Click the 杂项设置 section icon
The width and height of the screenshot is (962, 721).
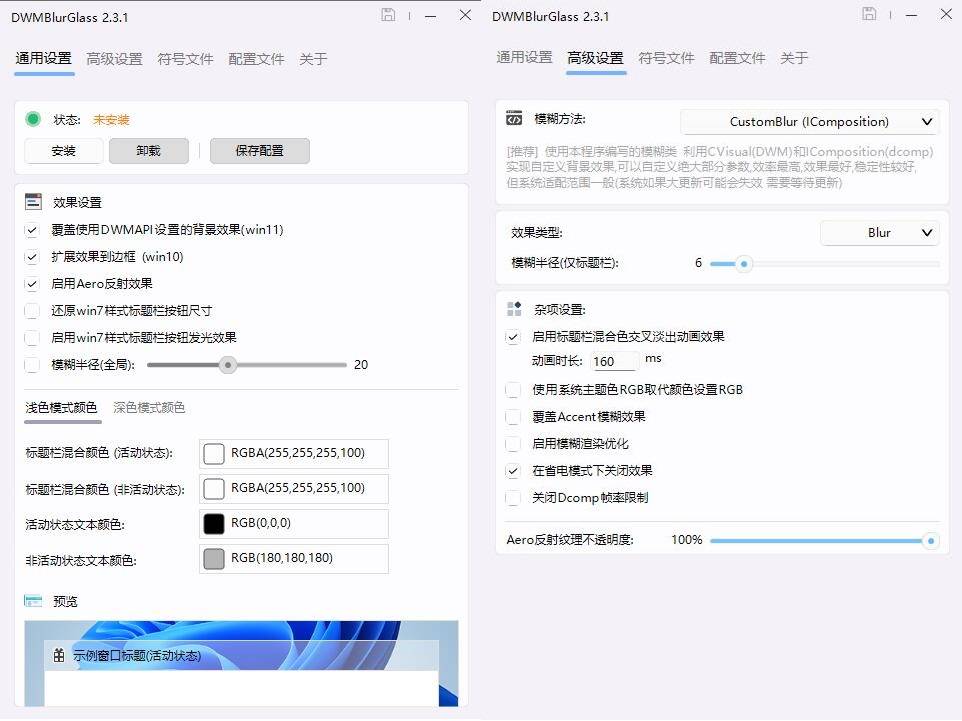click(514, 309)
